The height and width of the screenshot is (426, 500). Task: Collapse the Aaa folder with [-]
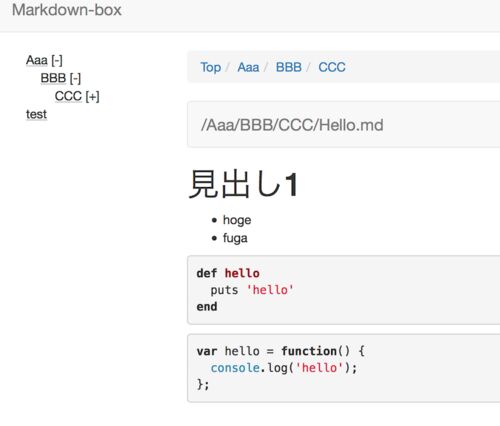[x=57, y=61]
